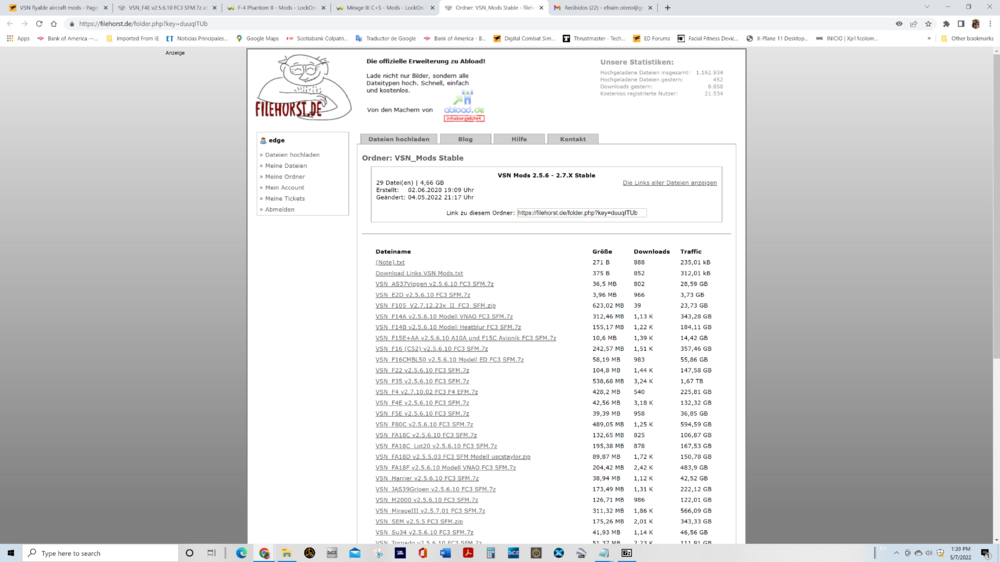Click the Windows taskbar search box

click(x=101, y=553)
